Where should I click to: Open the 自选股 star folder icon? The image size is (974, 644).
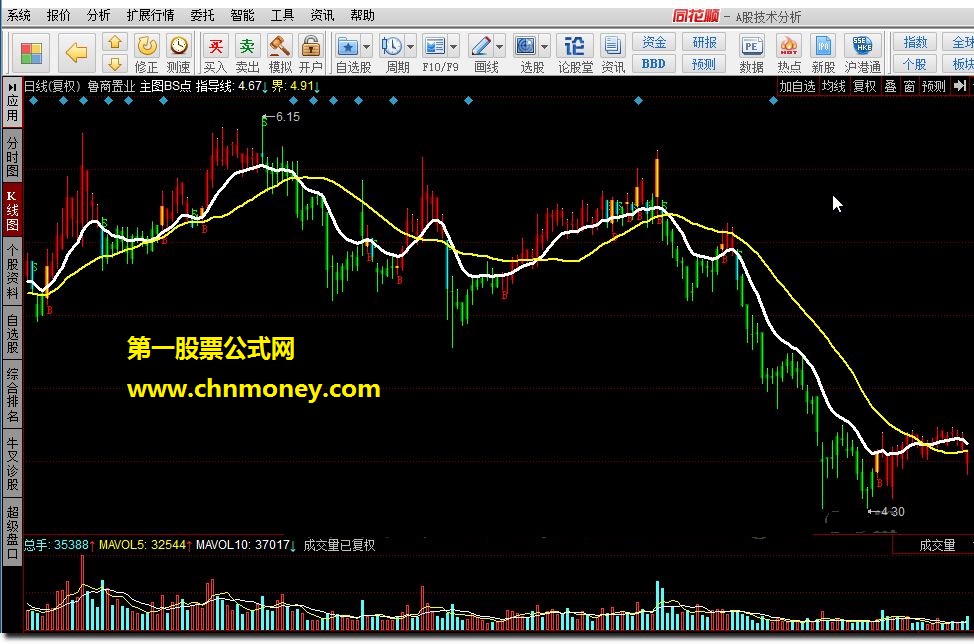(x=347, y=46)
